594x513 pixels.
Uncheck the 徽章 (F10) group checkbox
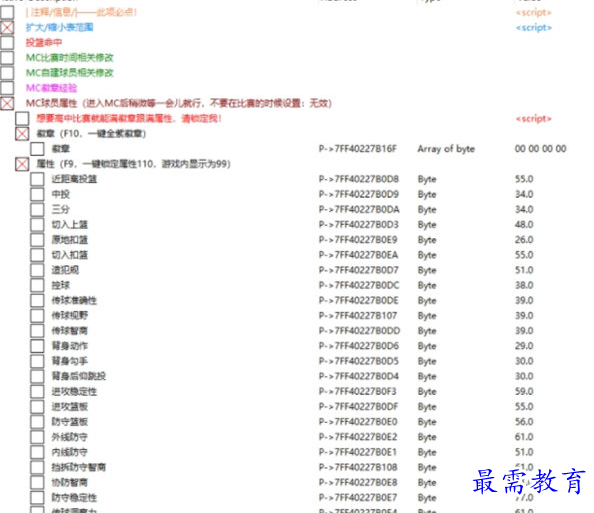pyautogui.click(x=22, y=133)
